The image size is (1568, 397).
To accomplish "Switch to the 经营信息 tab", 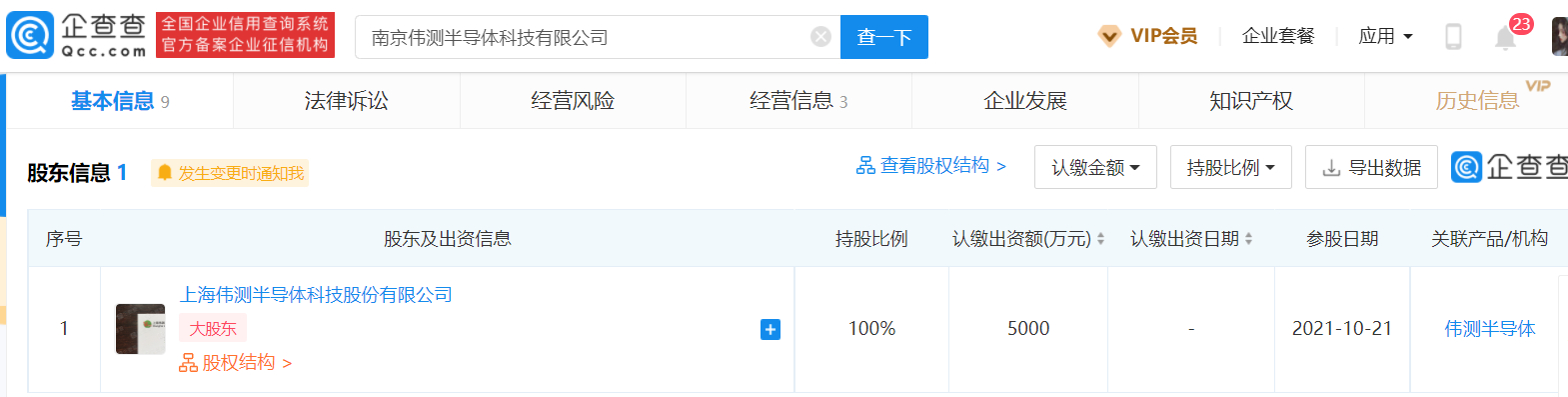I will pos(798,101).
